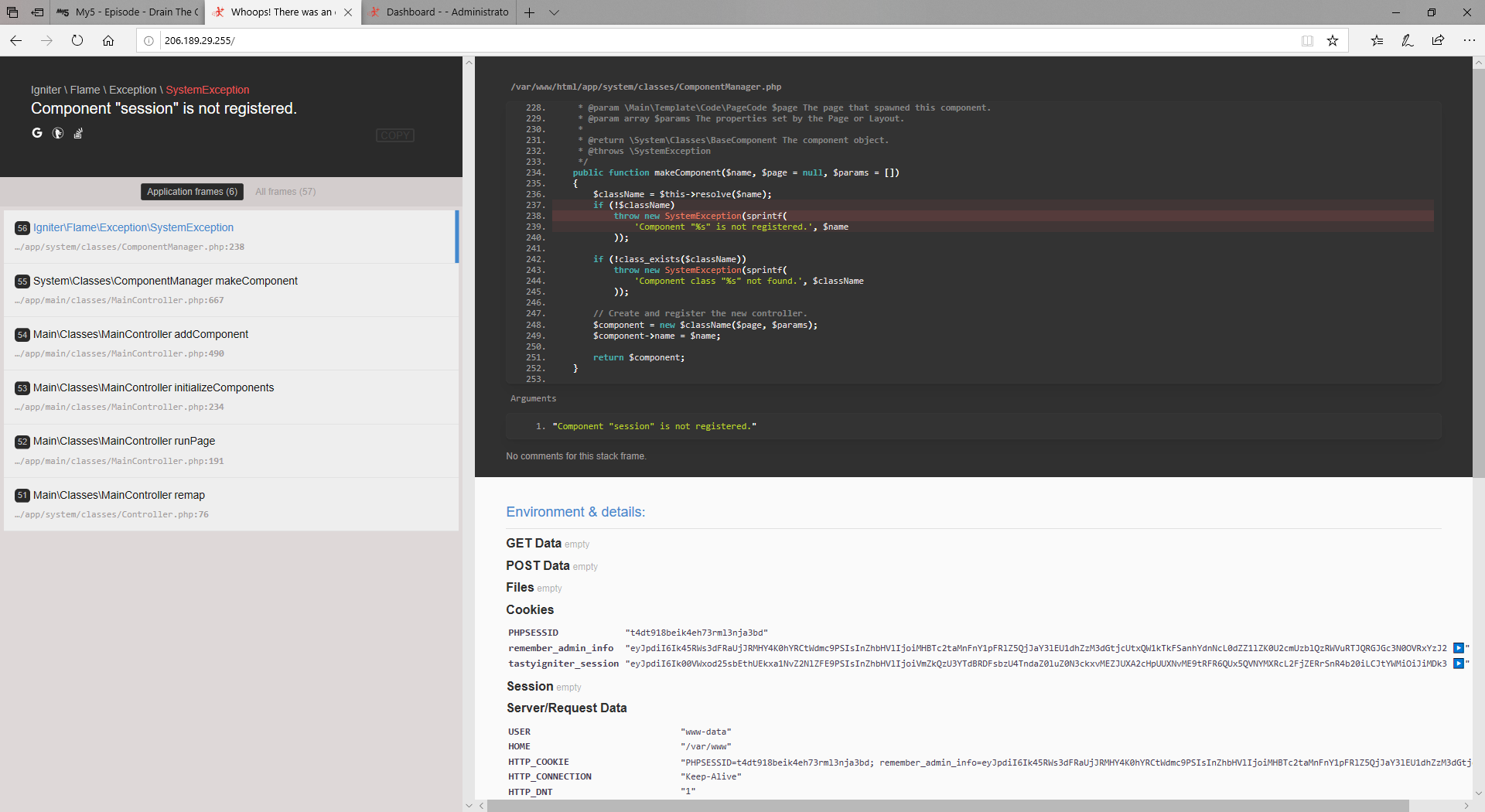Search this error on Google

pyautogui.click(x=36, y=133)
